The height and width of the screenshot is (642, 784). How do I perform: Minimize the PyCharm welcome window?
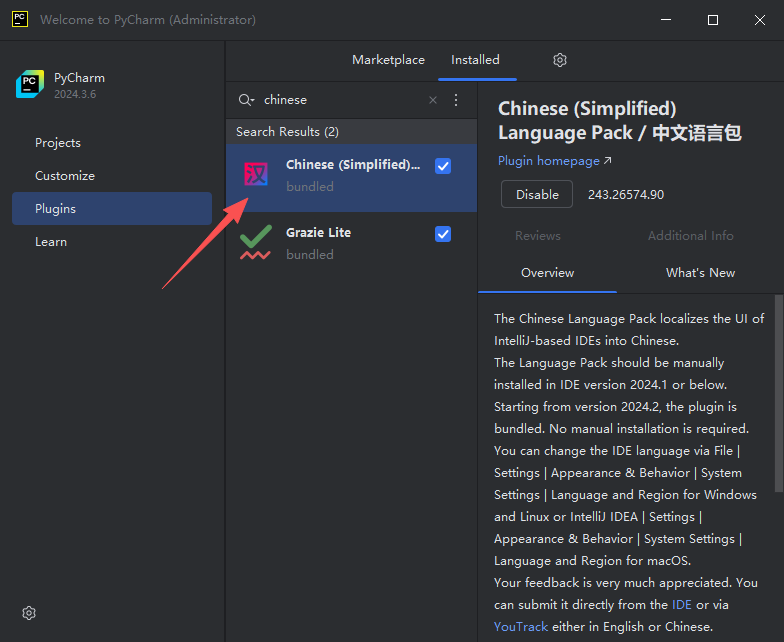point(666,20)
